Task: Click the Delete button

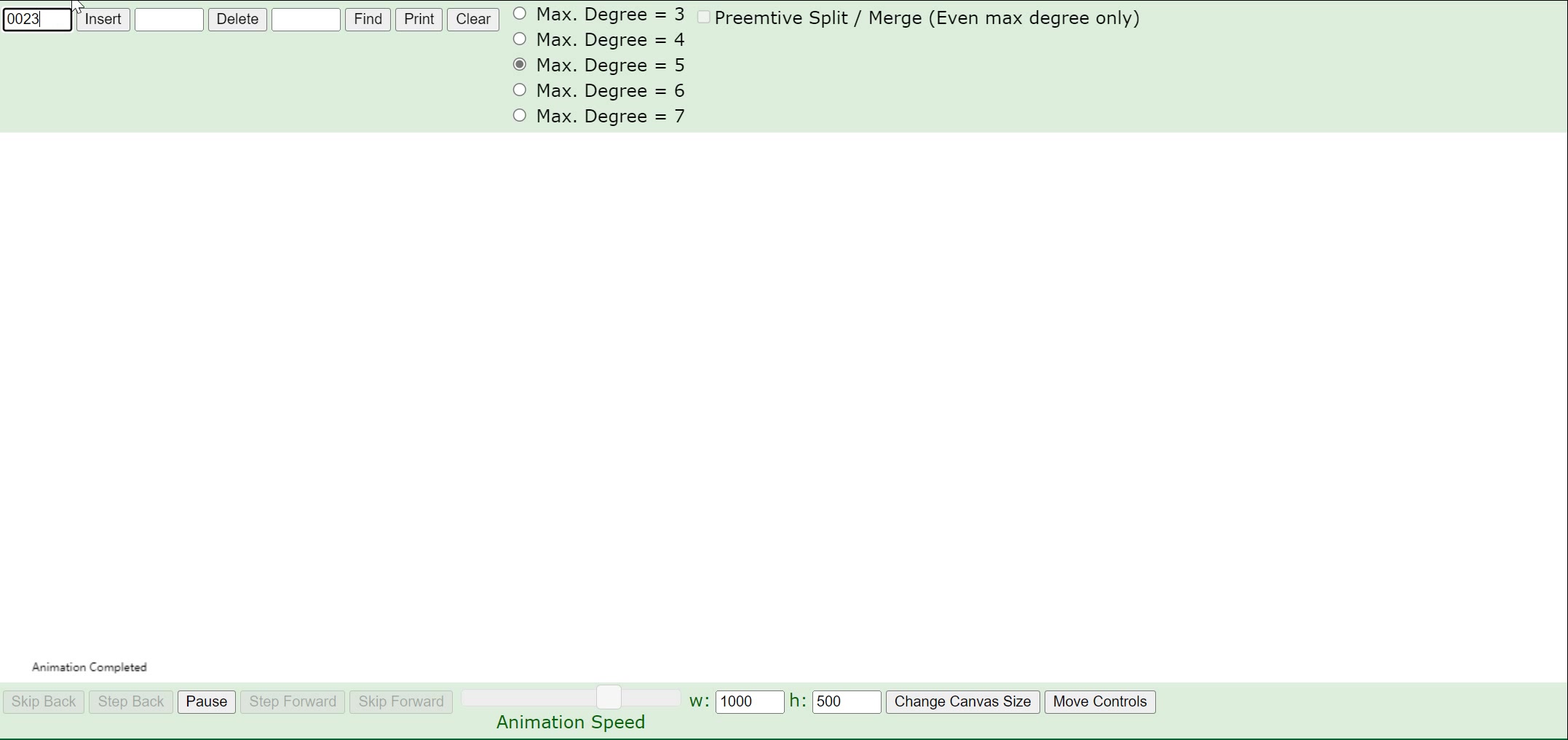Action: coord(237,20)
